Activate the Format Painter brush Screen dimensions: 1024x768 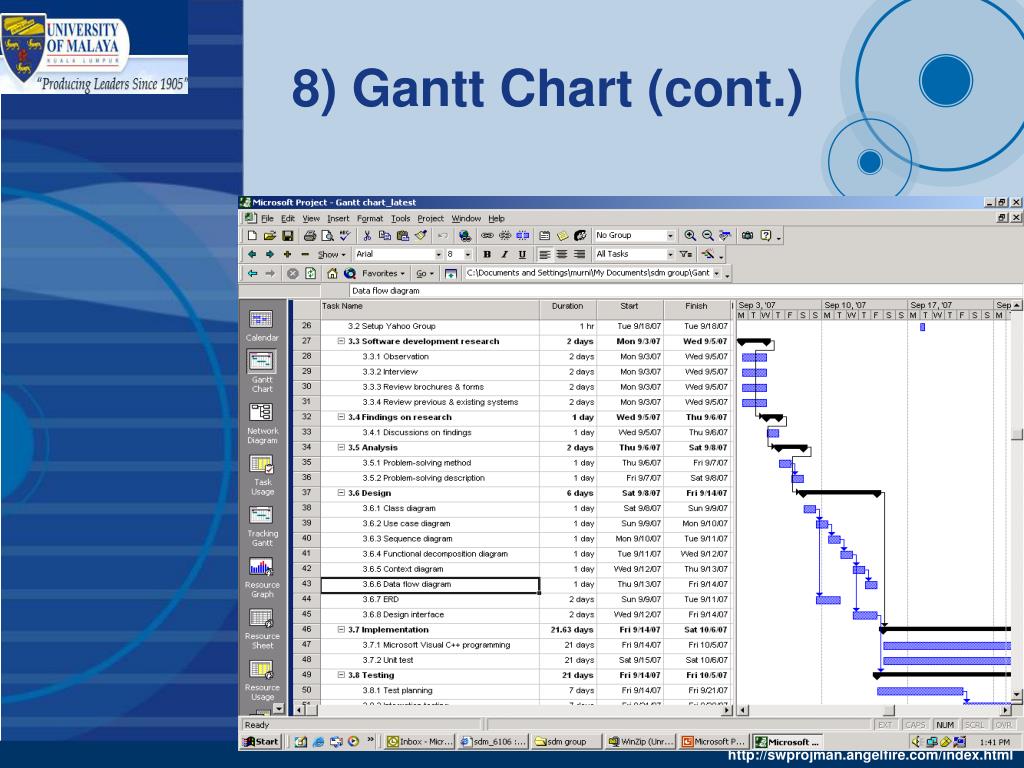pos(421,236)
